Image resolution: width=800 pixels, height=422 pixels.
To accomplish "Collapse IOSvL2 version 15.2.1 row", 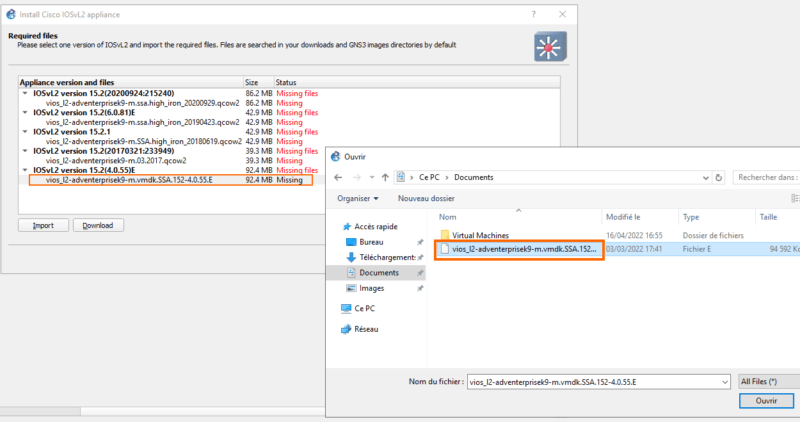I will [25, 132].
